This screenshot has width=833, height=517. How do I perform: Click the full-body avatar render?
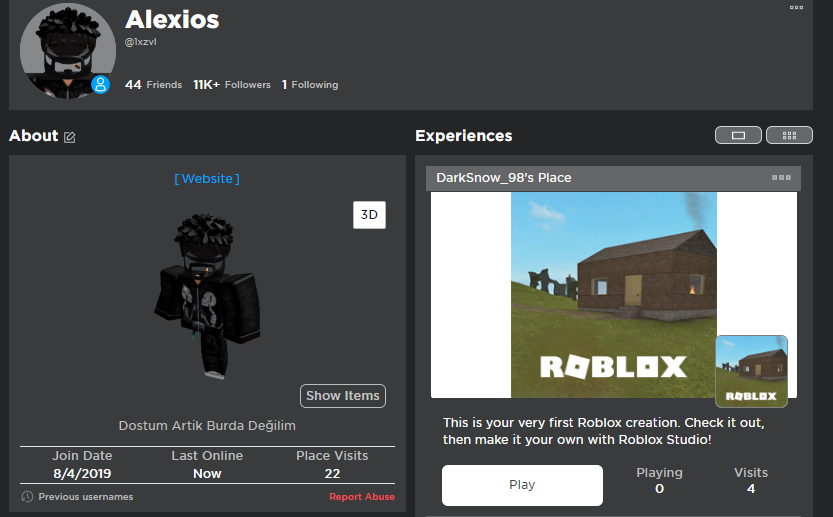pos(207,296)
